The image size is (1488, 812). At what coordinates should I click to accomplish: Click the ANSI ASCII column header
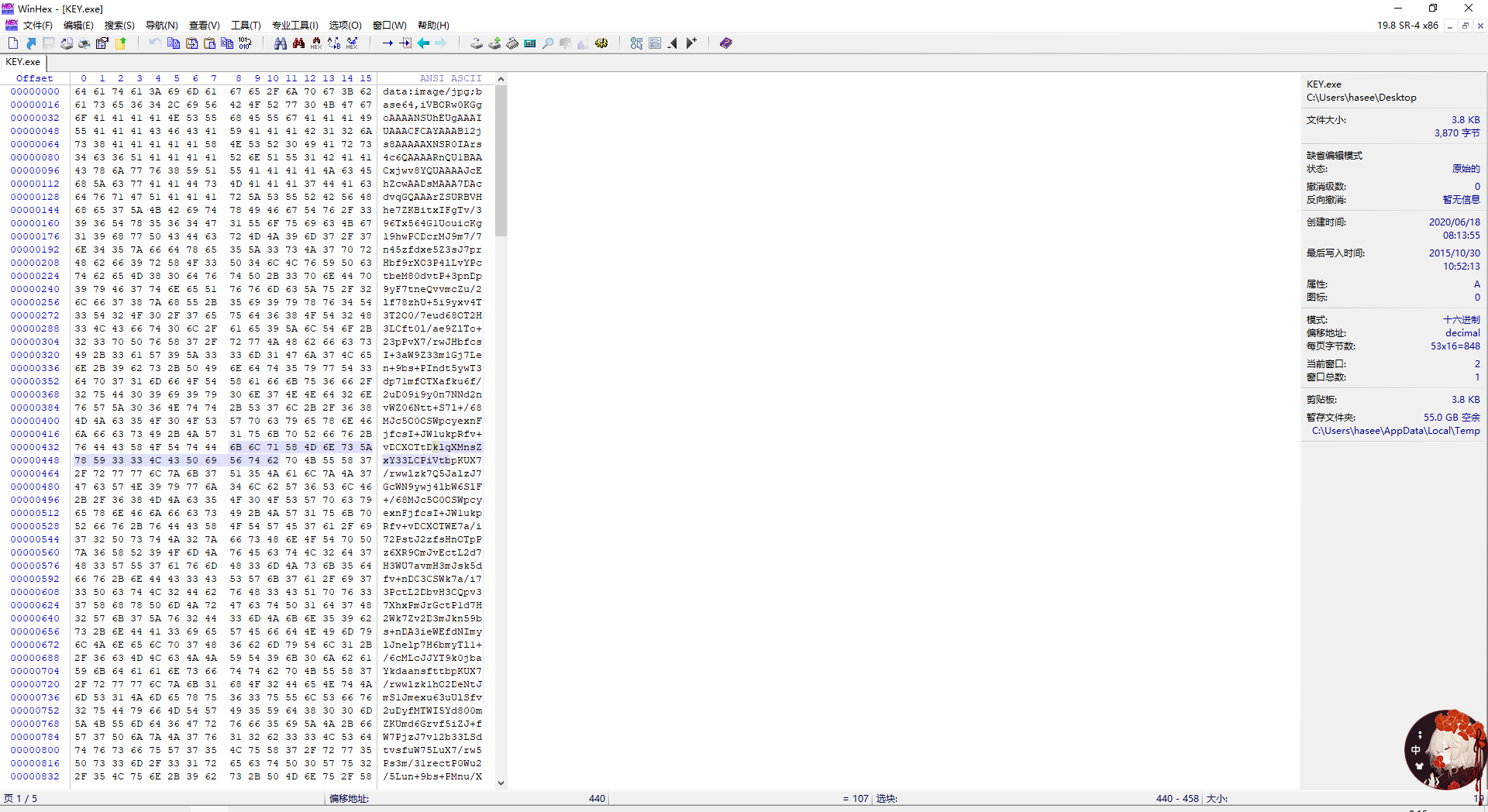pos(450,78)
